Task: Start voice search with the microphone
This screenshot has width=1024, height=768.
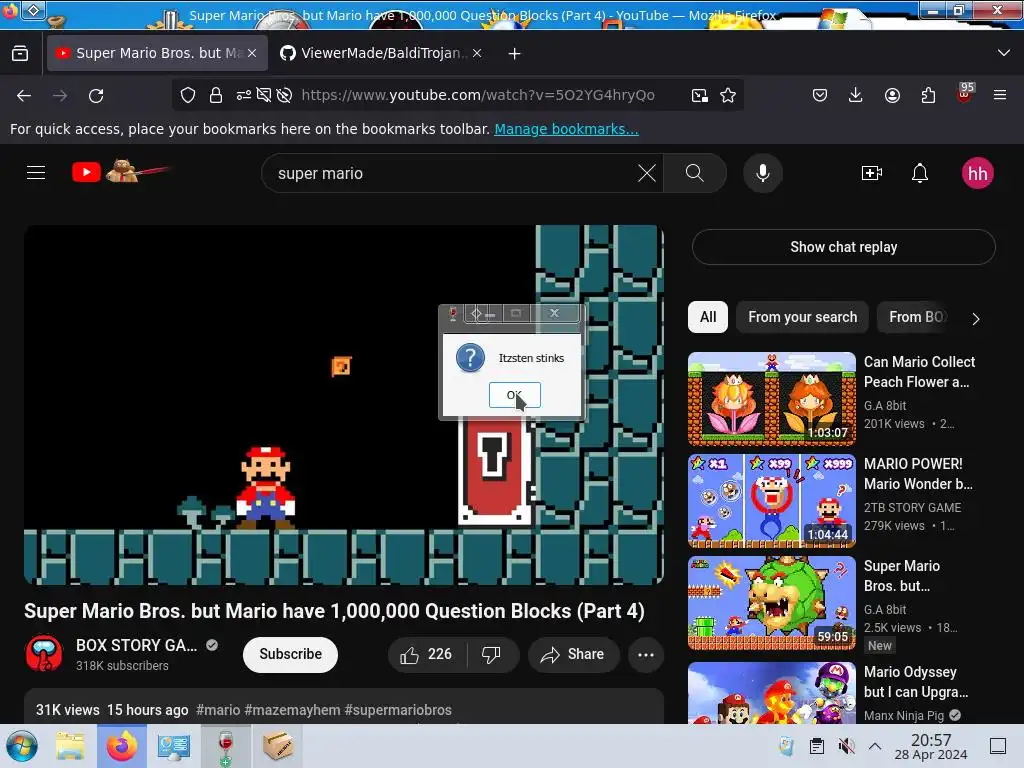Action: point(763,173)
